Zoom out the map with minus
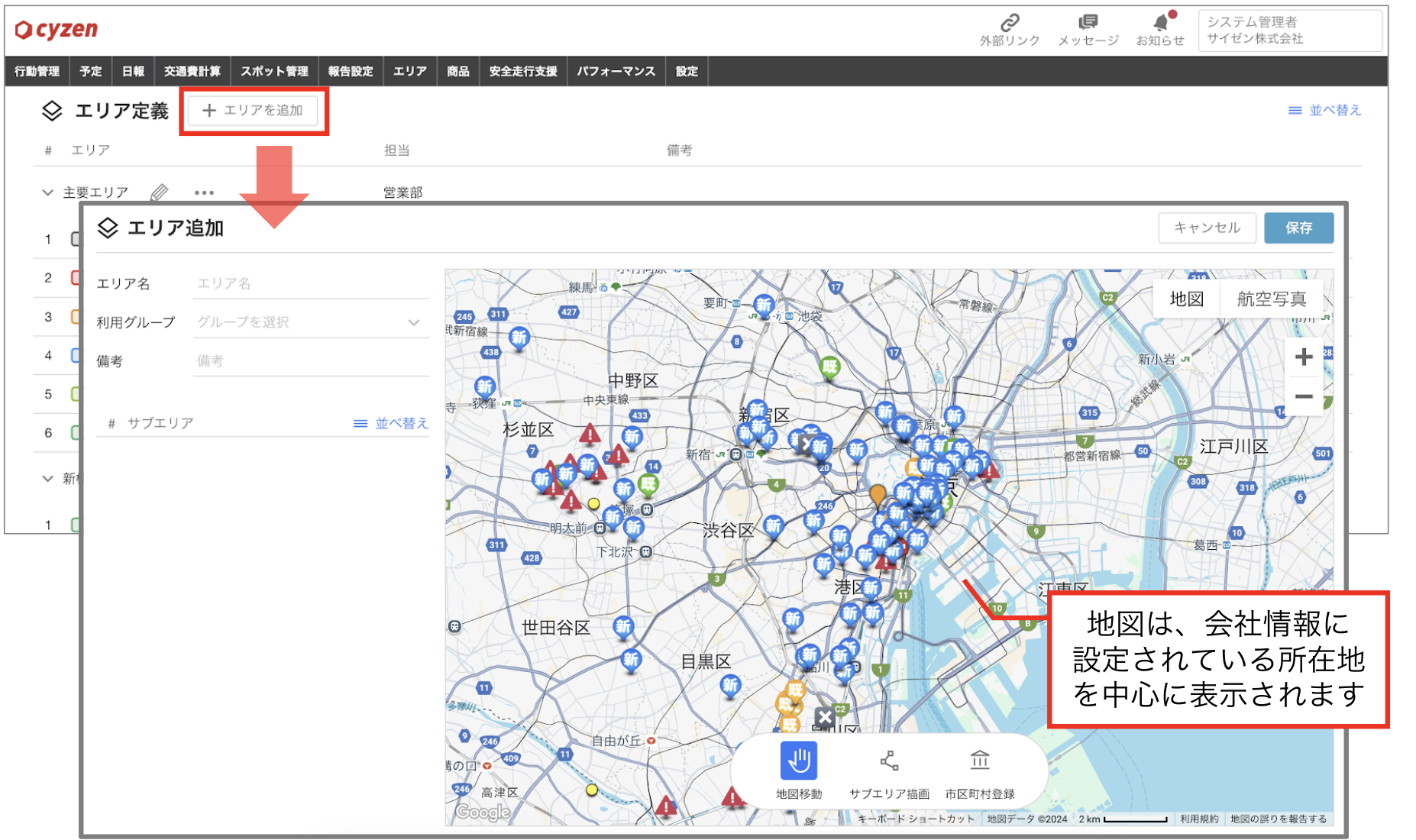 tap(1304, 396)
